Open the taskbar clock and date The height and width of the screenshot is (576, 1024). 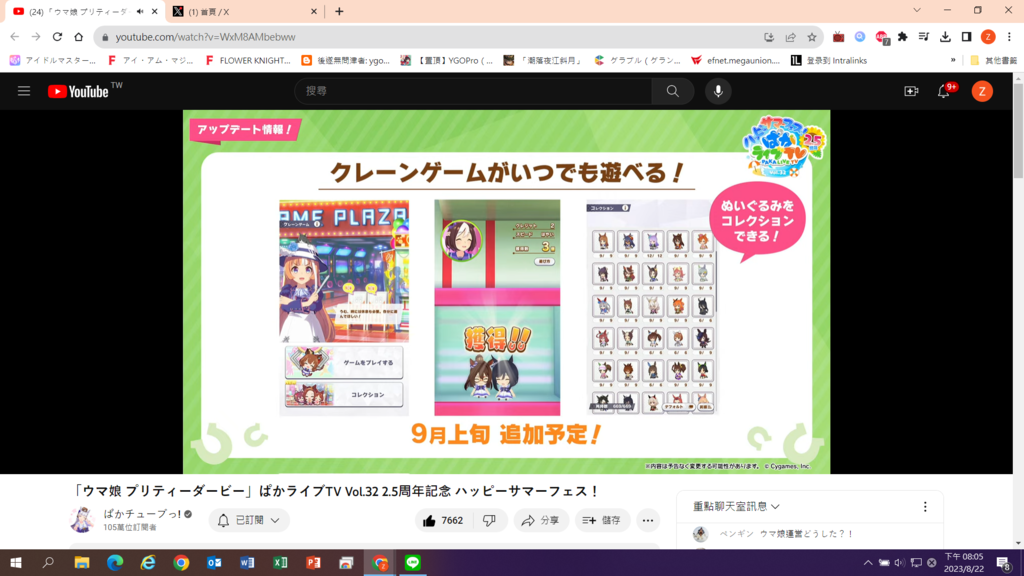point(963,563)
